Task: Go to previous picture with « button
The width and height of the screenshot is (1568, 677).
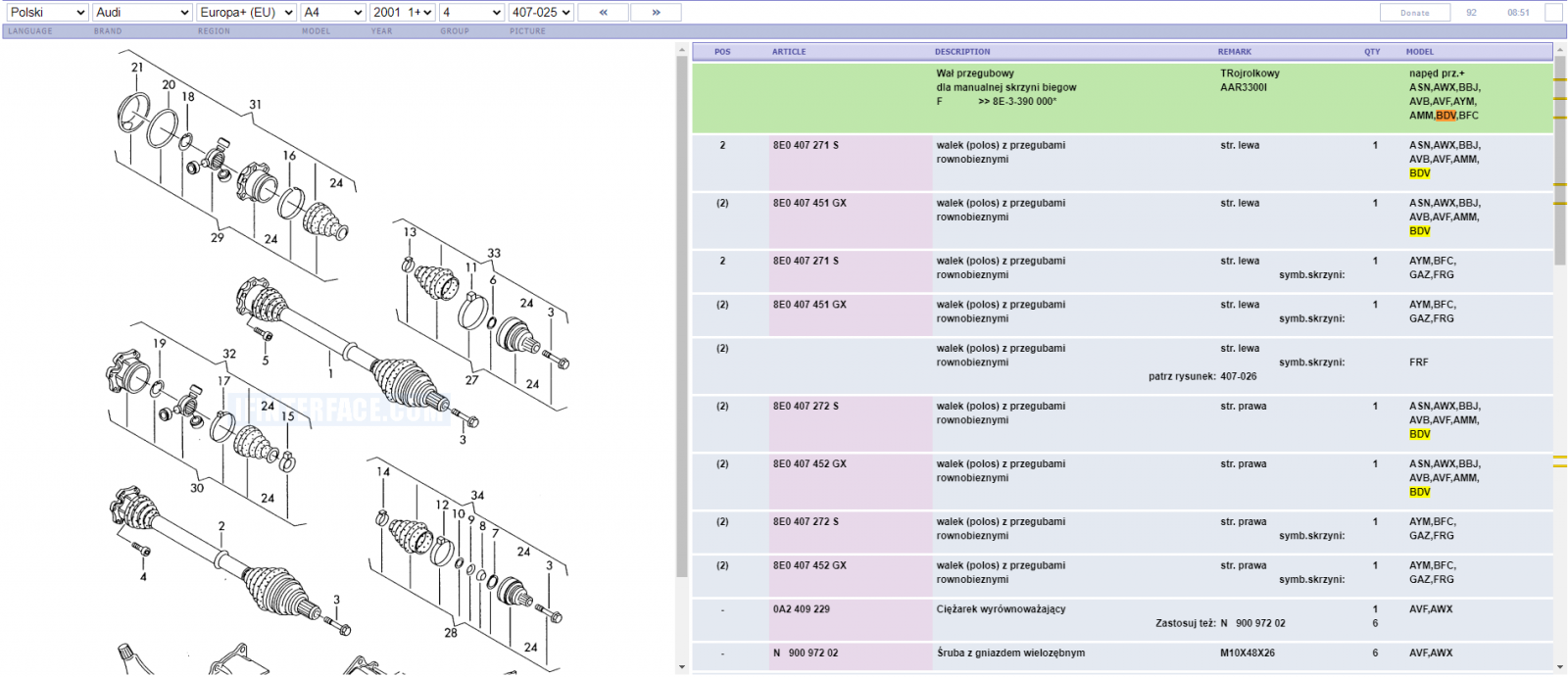Action: [x=604, y=13]
